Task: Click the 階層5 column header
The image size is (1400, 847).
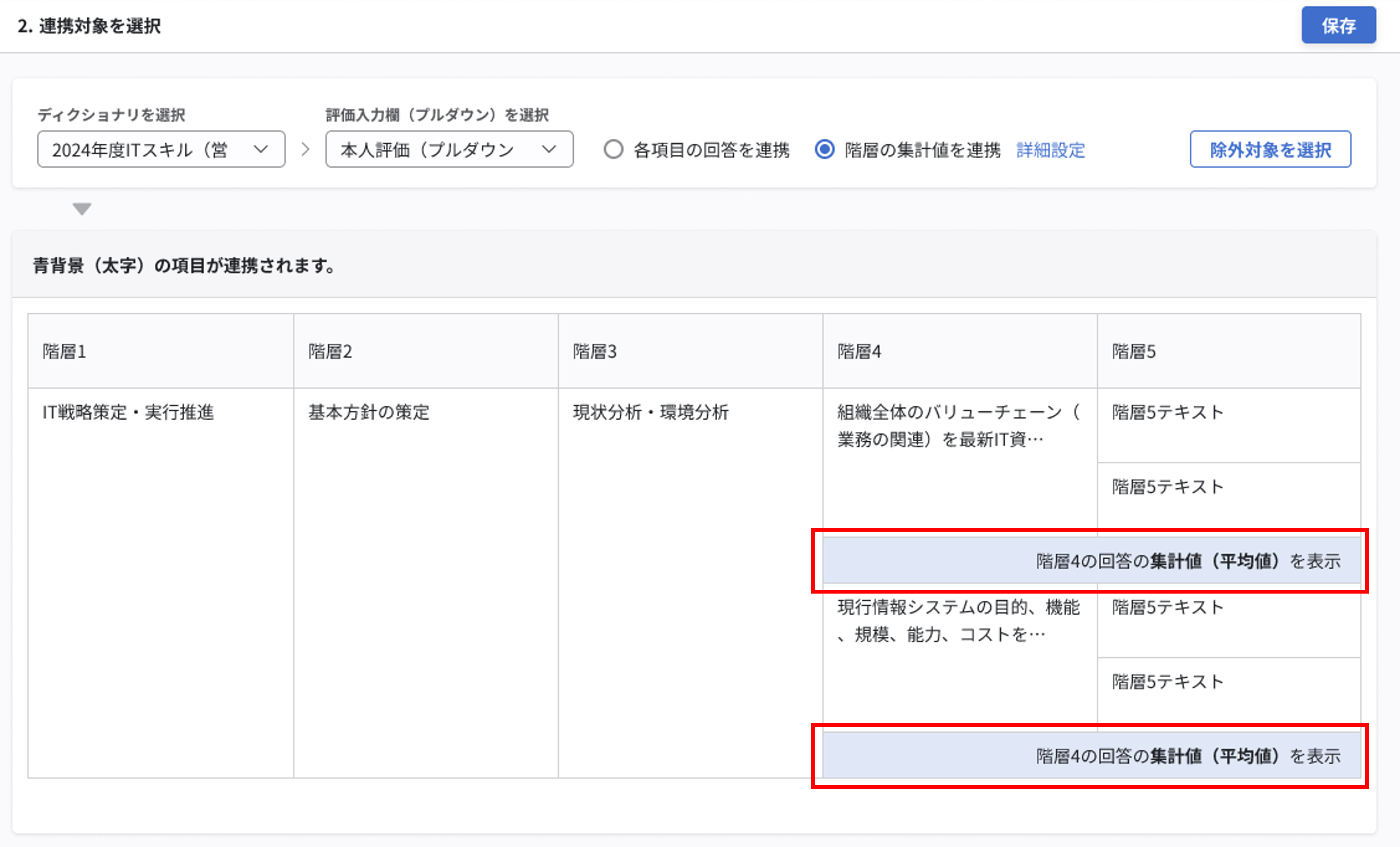Action: point(1228,351)
